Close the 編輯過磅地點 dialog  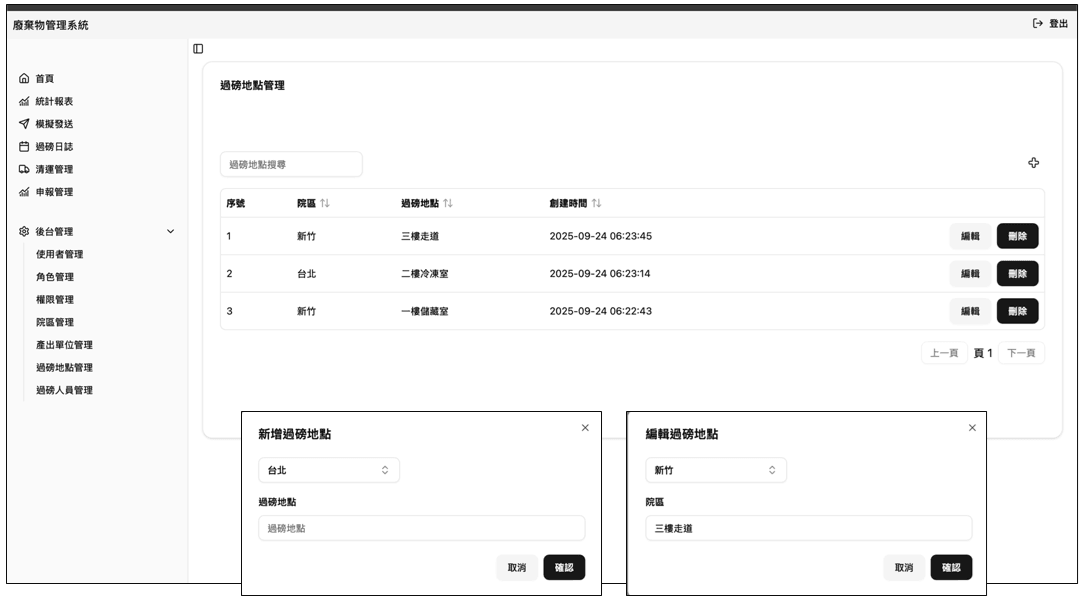point(973,428)
